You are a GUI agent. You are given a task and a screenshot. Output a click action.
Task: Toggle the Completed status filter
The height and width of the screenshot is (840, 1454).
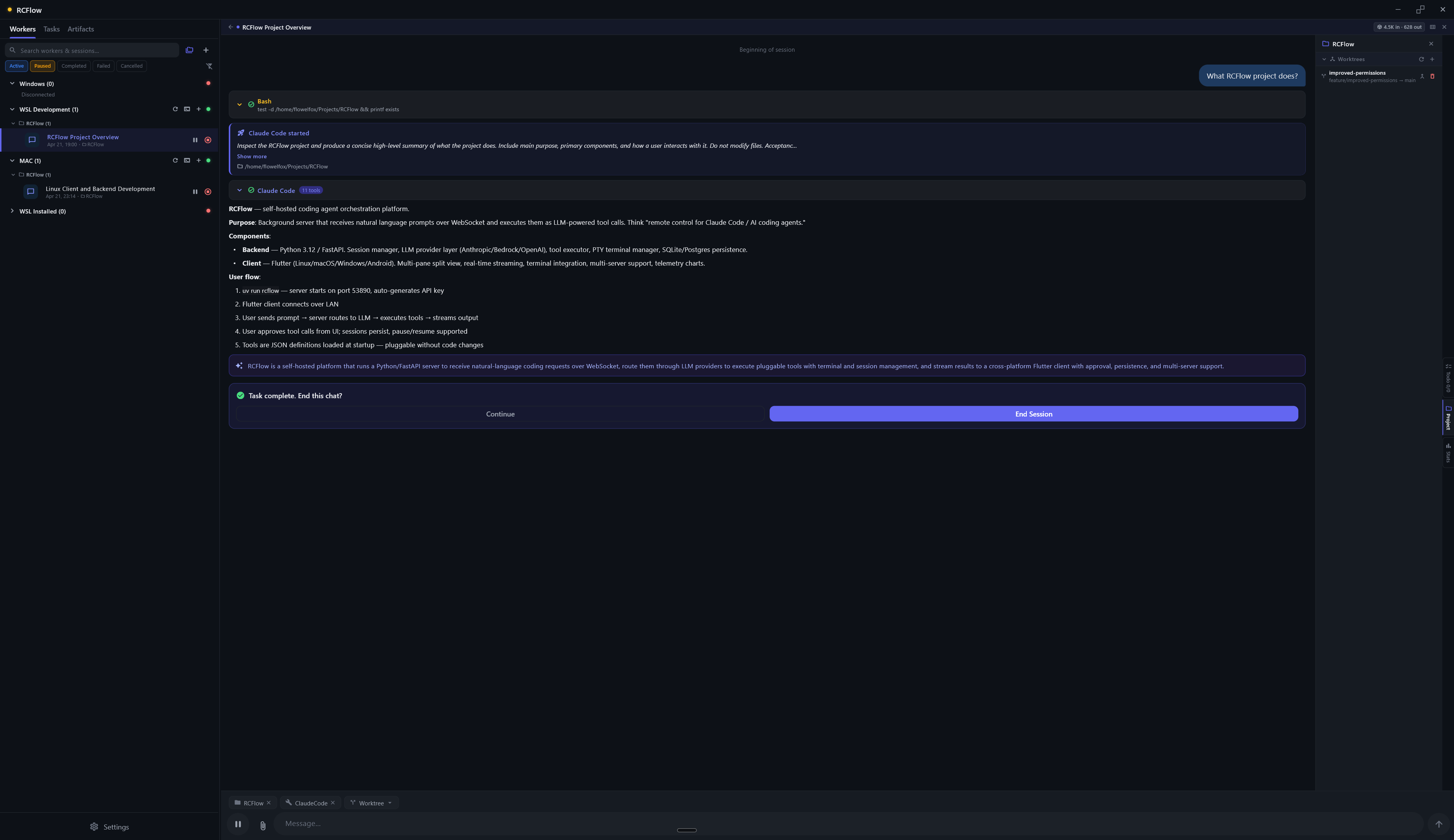click(74, 66)
